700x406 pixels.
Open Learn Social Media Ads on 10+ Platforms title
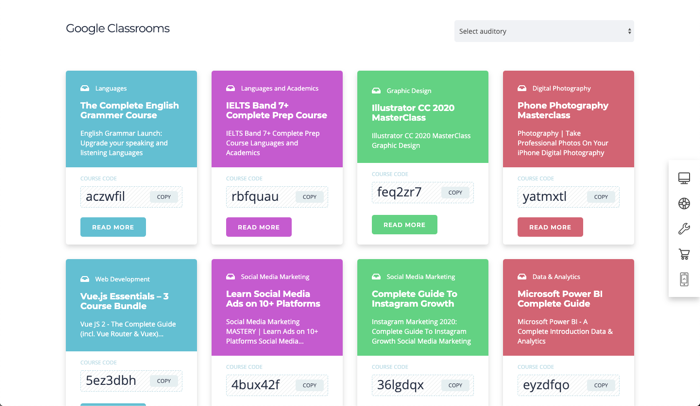coord(273,299)
